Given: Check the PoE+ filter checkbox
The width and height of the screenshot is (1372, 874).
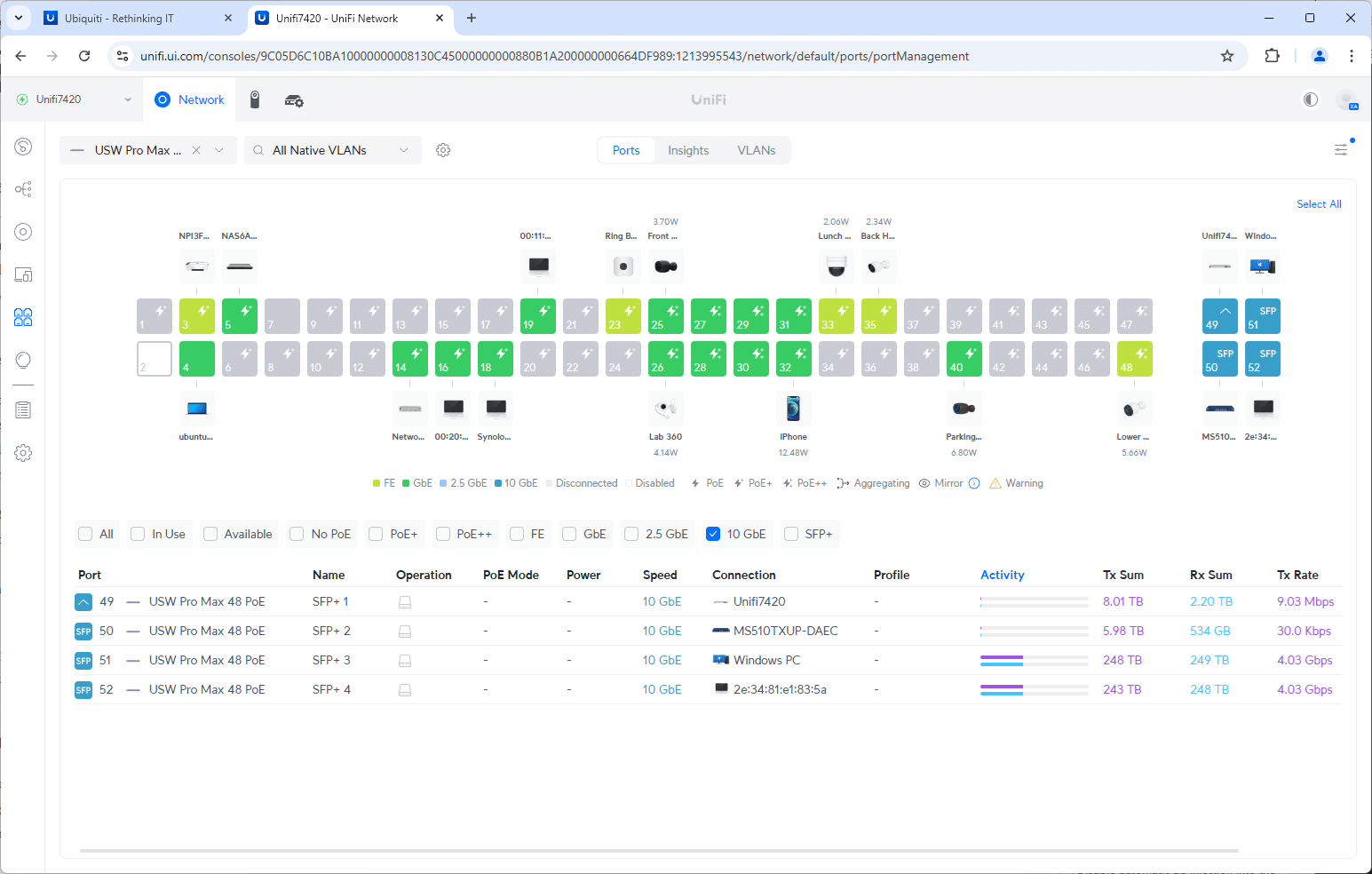Looking at the screenshot, I should tap(376, 534).
